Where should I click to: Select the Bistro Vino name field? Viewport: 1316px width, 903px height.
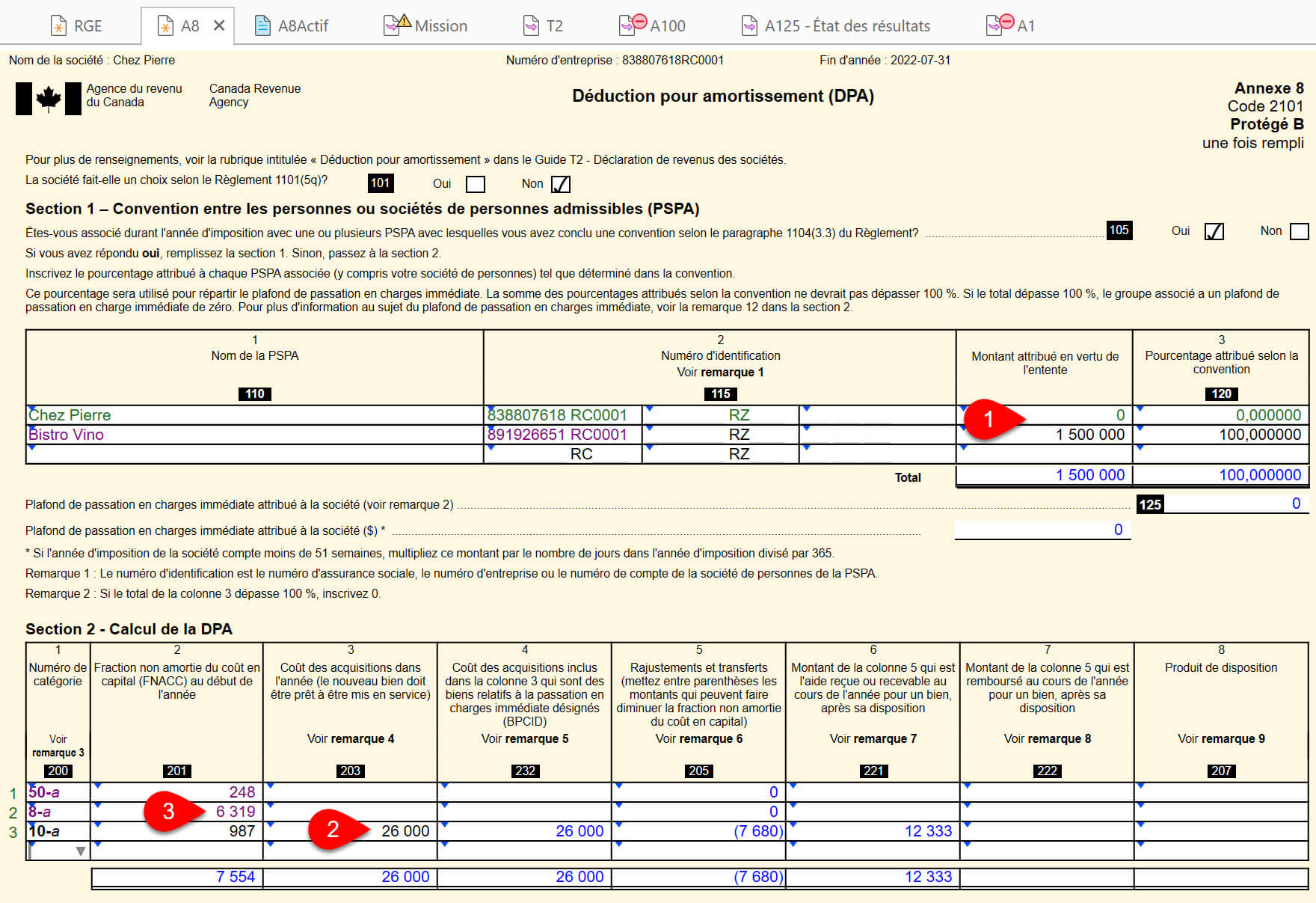coord(255,435)
